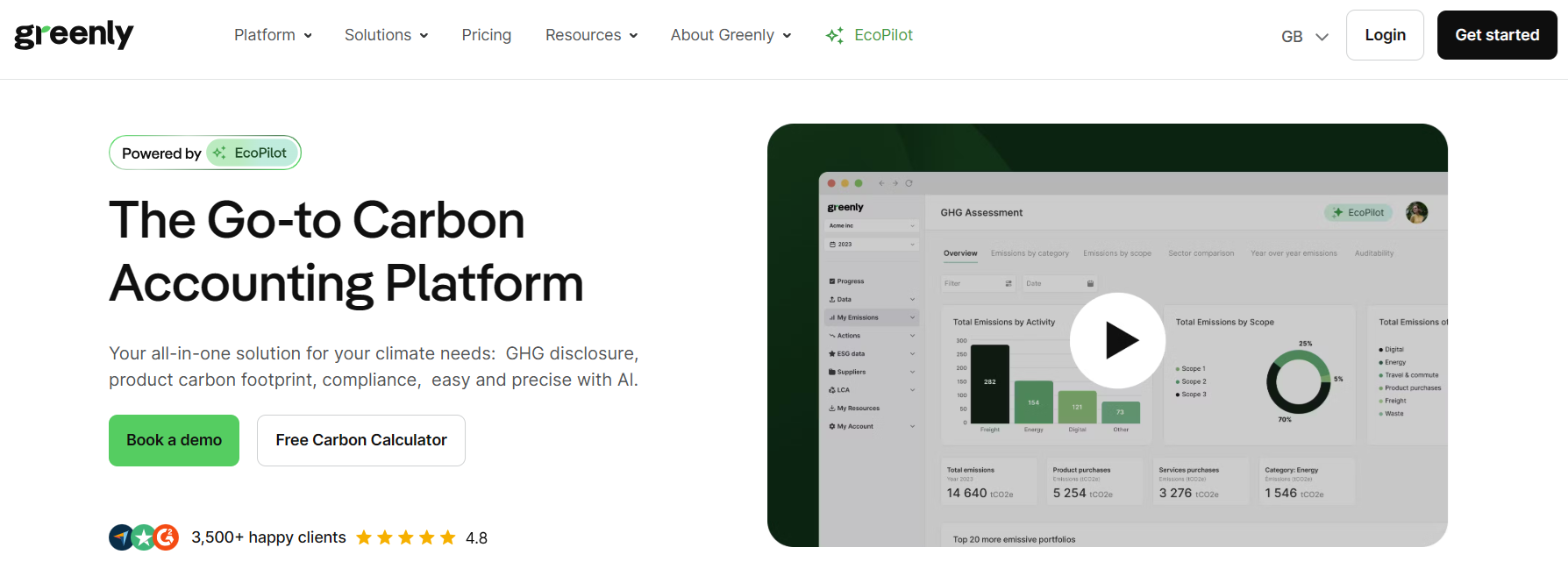Image resolution: width=1568 pixels, height=583 pixels.
Task: Open the GB language selector
Action: pyautogui.click(x=1304, y=36)
